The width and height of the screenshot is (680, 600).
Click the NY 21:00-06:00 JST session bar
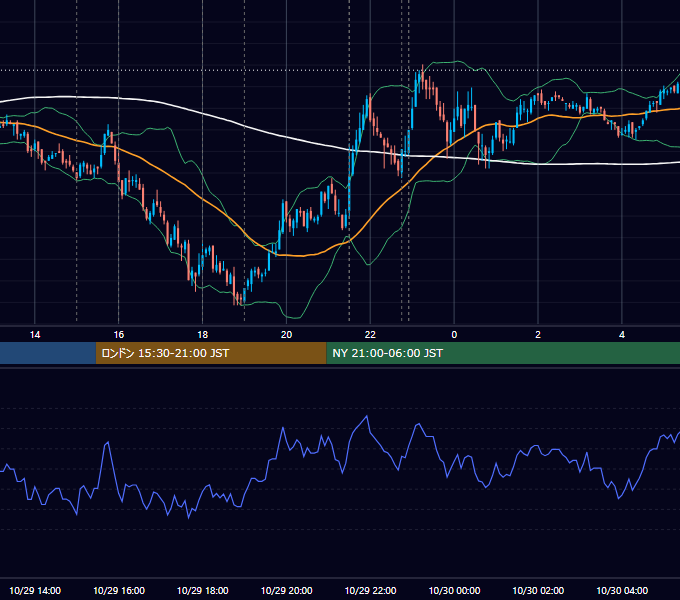[503, 353]
